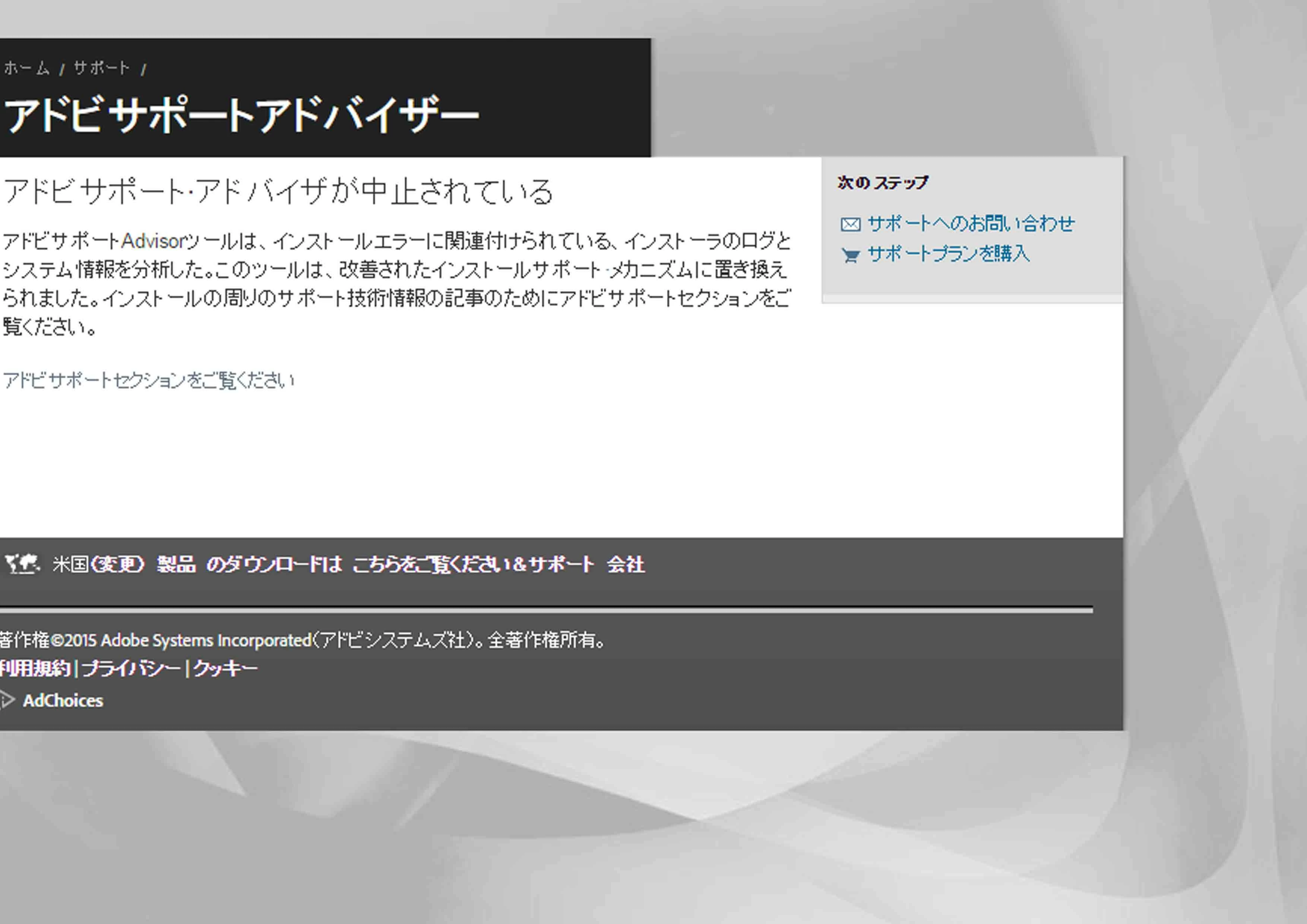
Task: Click the のダウンロードは footer link
Action: (274, 564)
